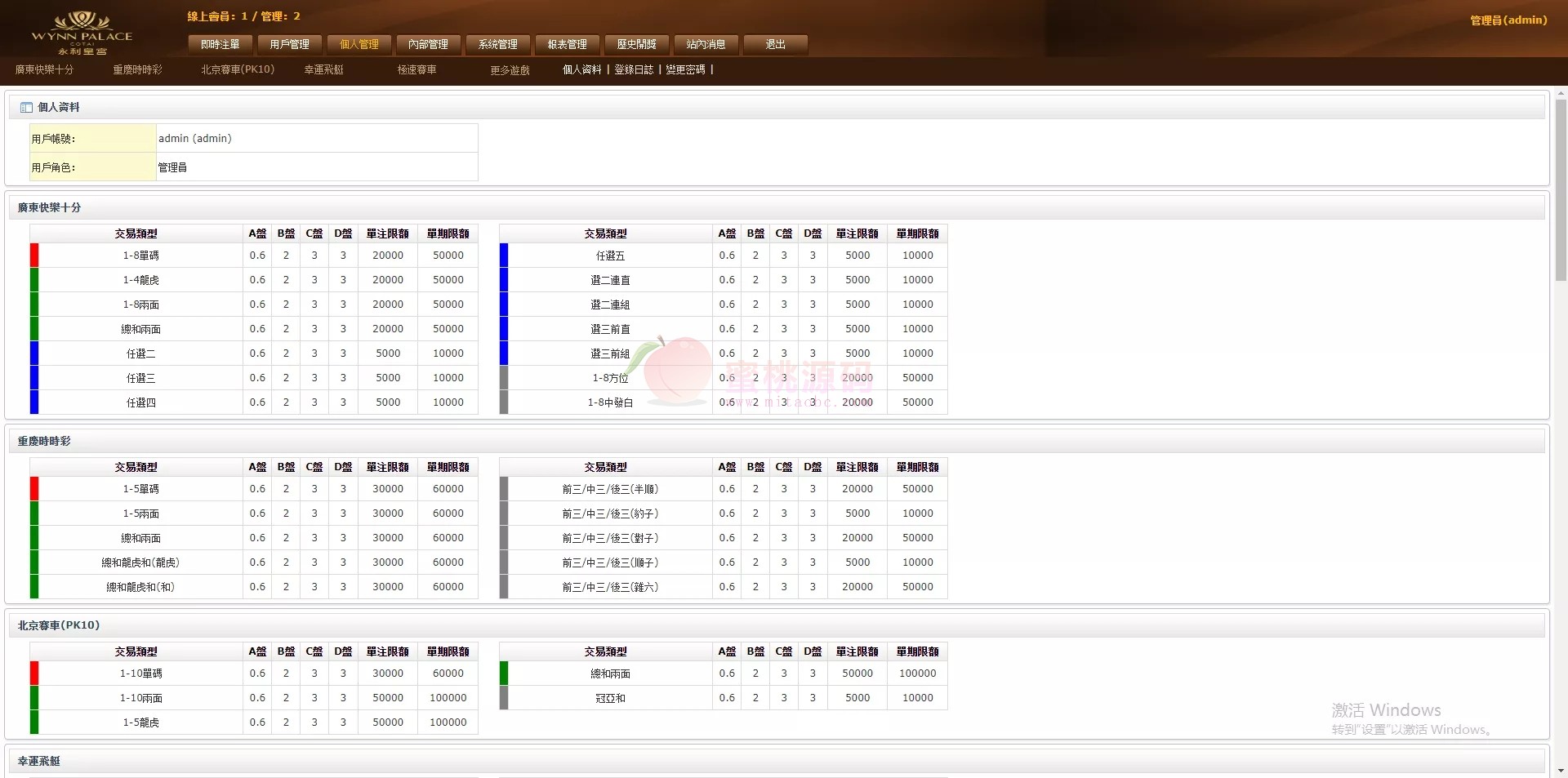Log out using the 退出 button
This screenshot has width=1568, height=778.
(x=776, y=44)
